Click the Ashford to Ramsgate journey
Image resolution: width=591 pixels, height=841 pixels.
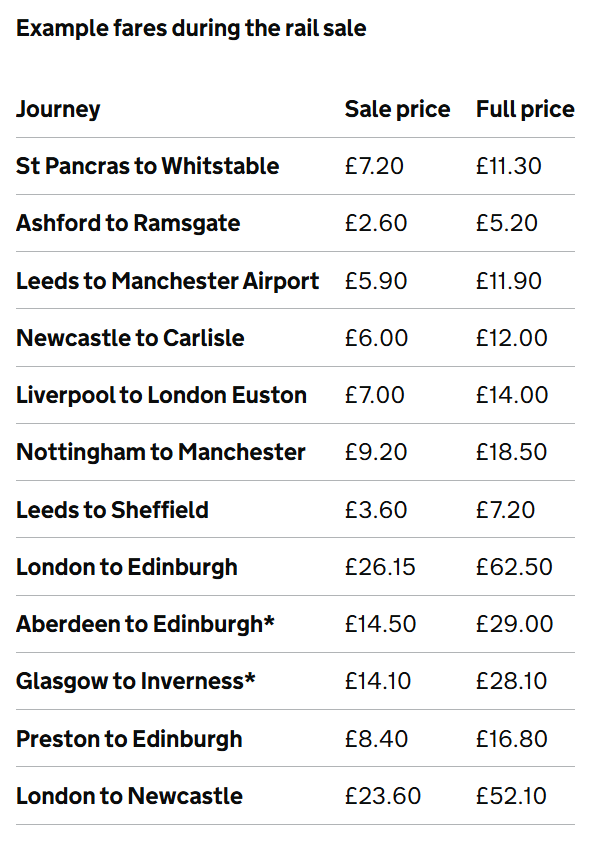(x=128, y=224)
